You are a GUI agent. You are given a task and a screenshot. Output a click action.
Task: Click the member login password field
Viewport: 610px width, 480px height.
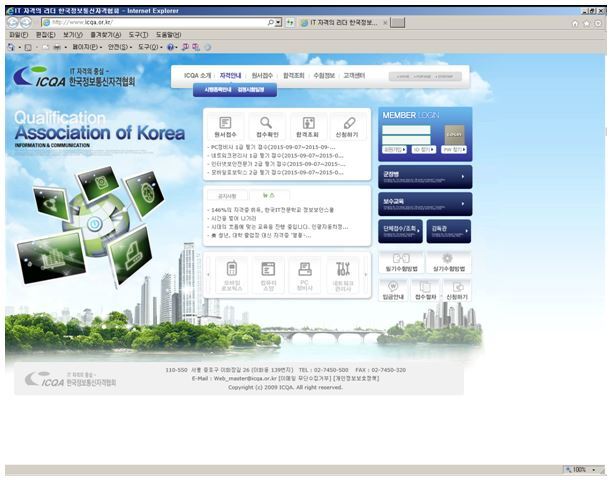tap(406, 140)
